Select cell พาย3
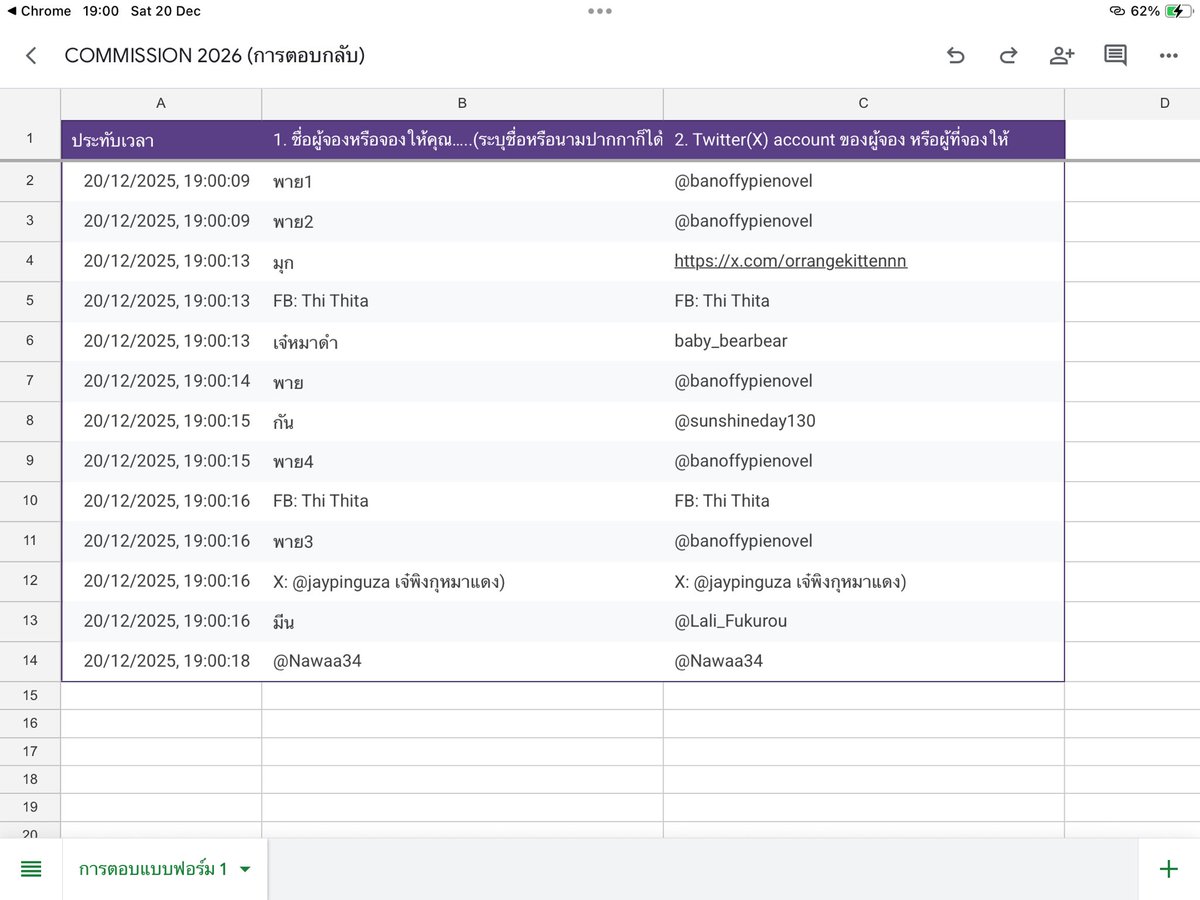1200x900 pixels. click(462, 541)
